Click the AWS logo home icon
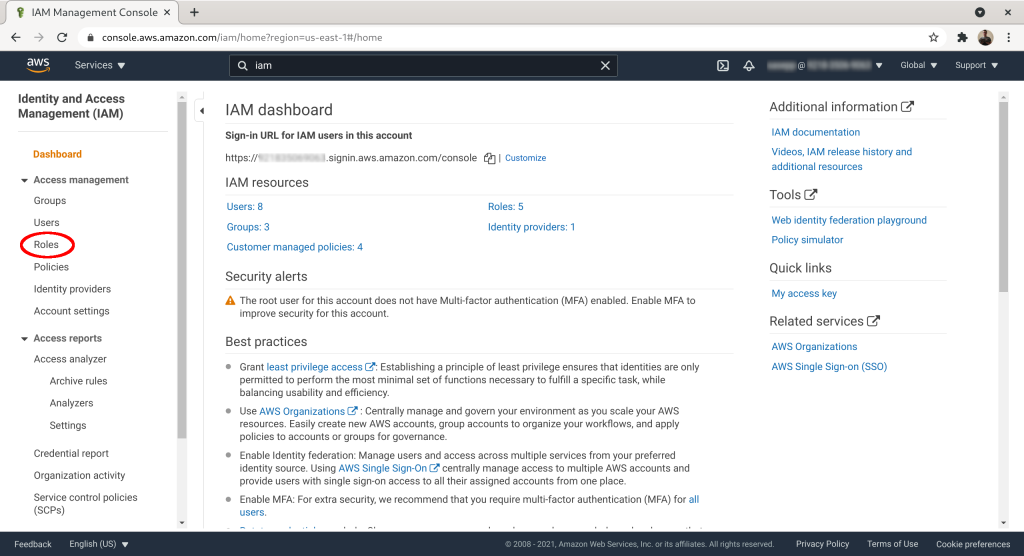 click(39, 65)
